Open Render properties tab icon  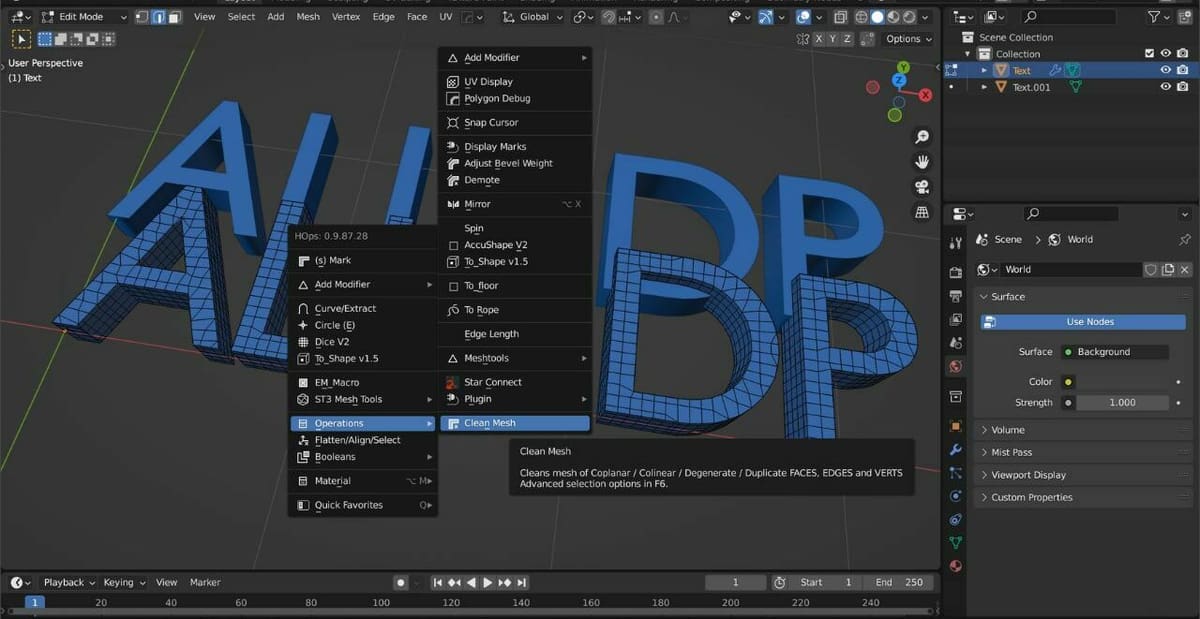956,272
